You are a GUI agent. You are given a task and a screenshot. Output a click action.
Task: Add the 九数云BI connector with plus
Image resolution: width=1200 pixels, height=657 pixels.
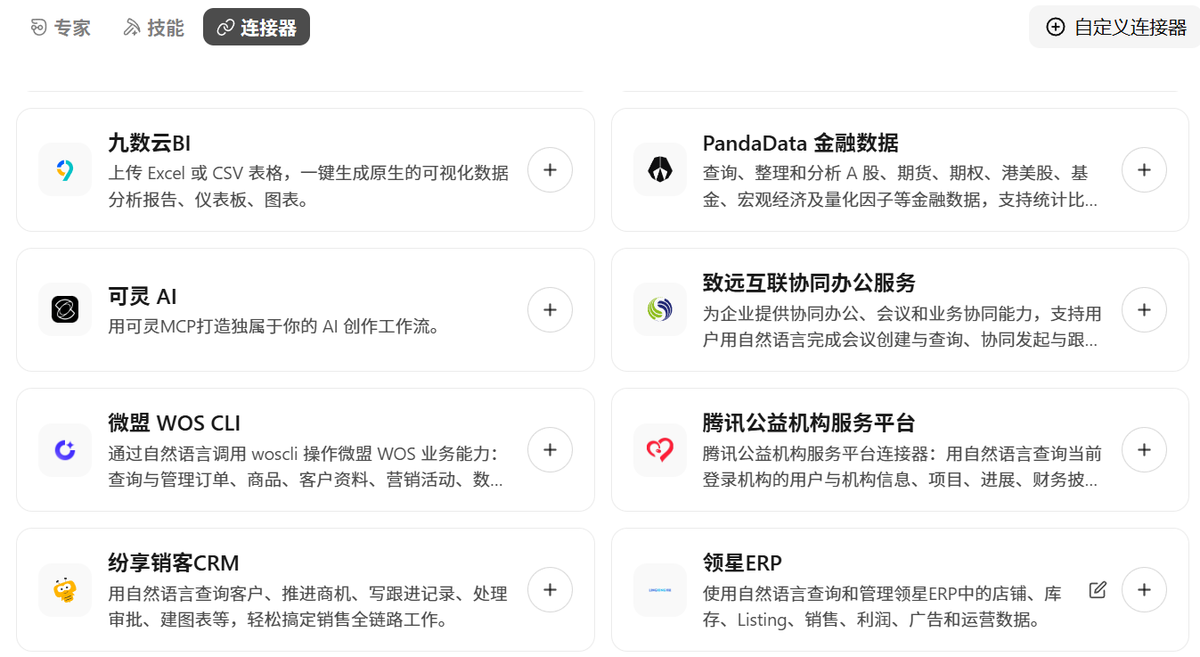(550, 170)
